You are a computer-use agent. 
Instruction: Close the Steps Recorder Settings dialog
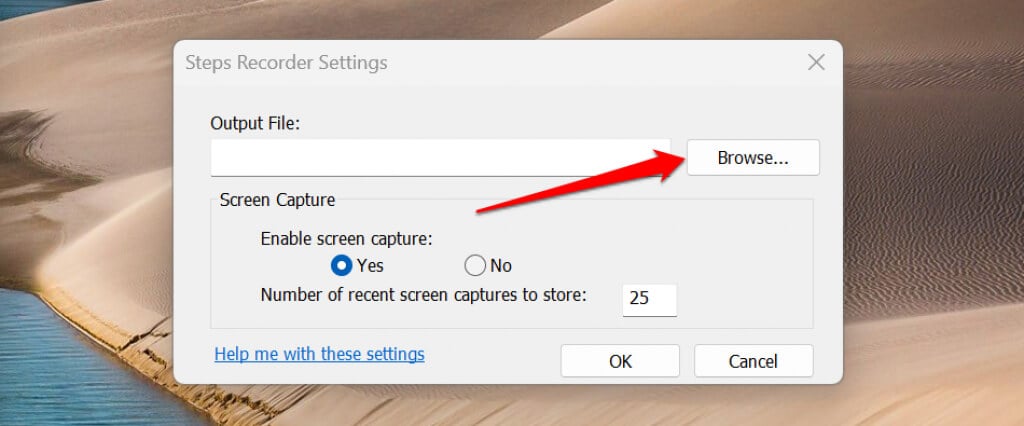[x=816, y=62]
